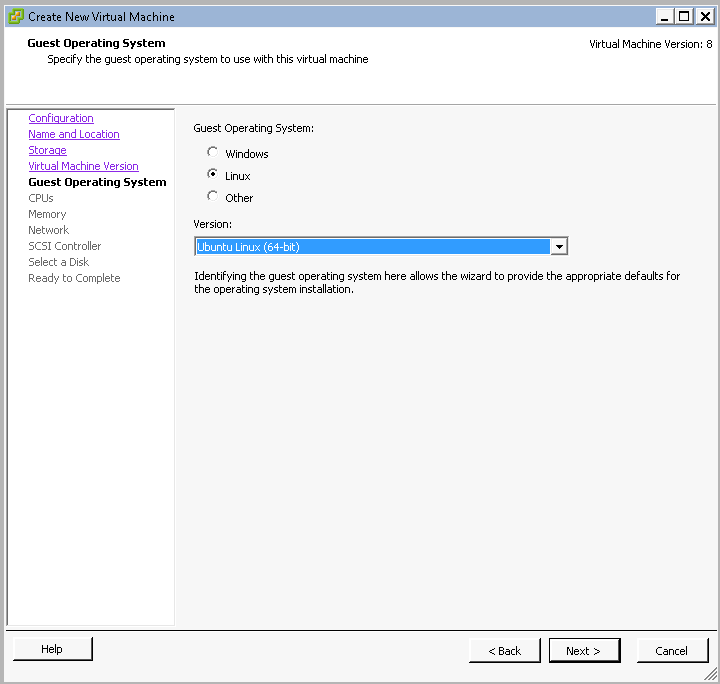The width and height of the screenshot is (720, 684).
Task: Select the Linux guest OS radio button
Action: pos(212,174)
